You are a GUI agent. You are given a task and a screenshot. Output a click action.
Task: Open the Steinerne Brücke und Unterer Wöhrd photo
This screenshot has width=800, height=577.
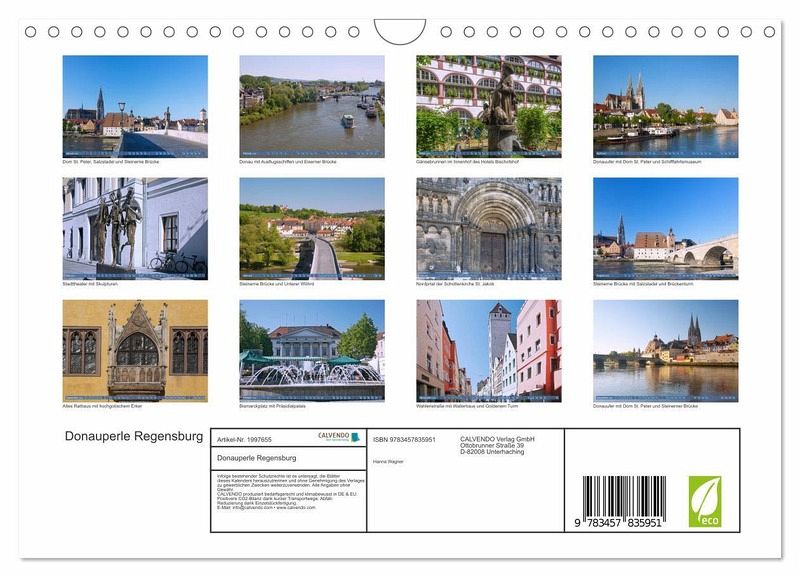[x=312, y=229]
